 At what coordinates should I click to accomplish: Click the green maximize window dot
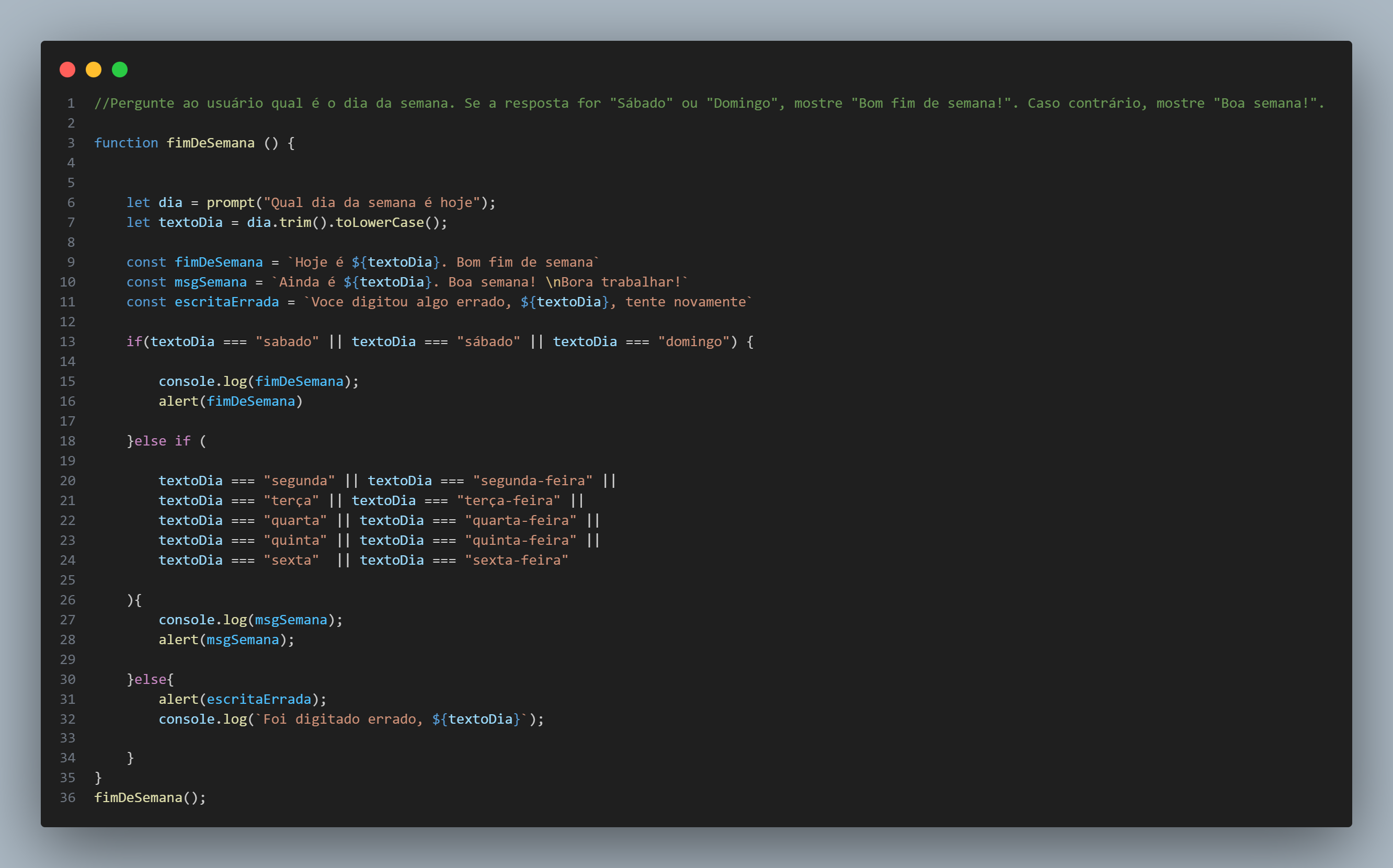(119, 70)
